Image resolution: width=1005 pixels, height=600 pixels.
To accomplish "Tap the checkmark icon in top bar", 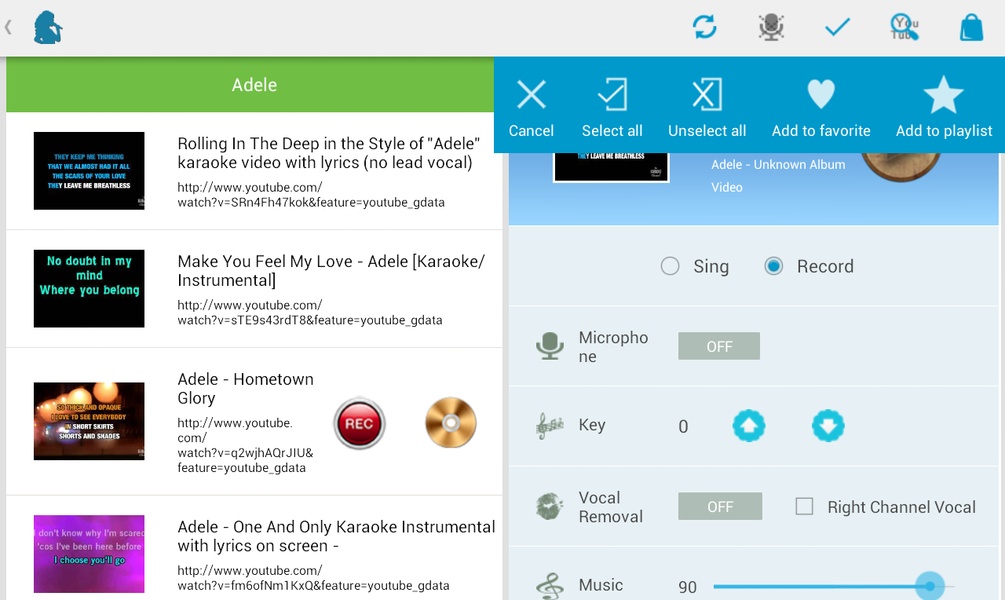I will point(837,27).
